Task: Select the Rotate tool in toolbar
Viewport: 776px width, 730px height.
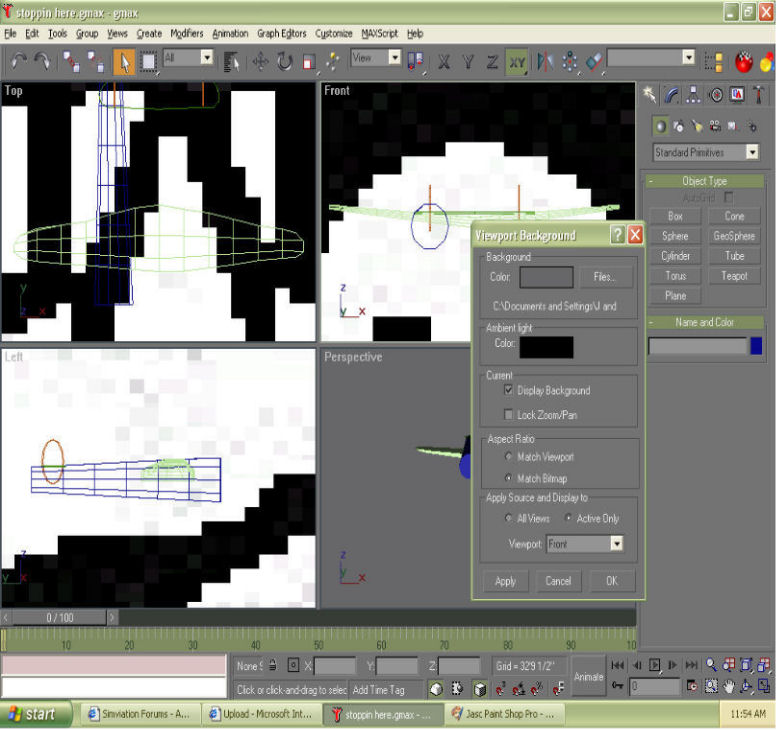Action: click(x=285, y=61)
